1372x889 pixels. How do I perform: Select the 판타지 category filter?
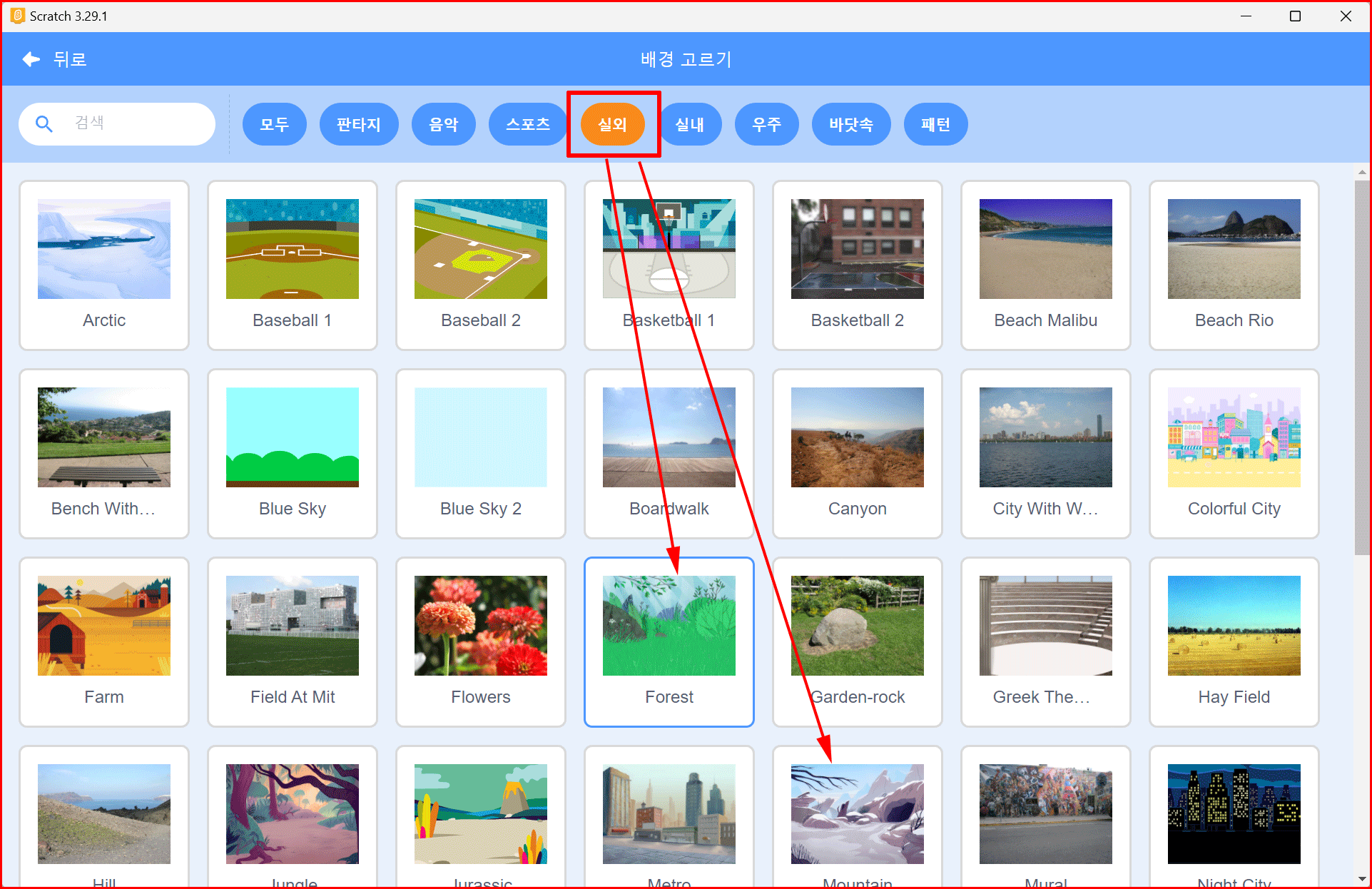[x=358, y=124]
